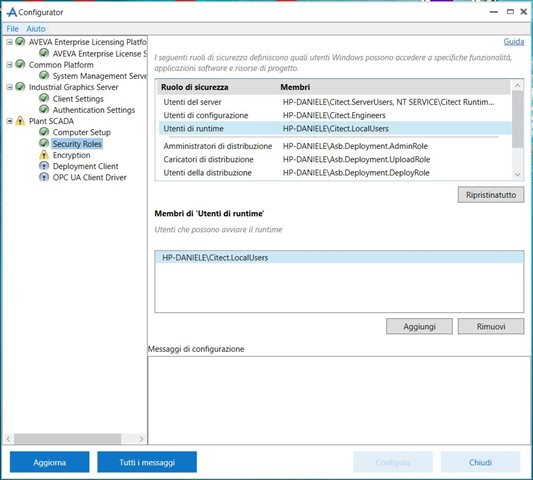Click the green check icon beside Industrial Graphics Server
Image resolution: width=533 pixels, height=480 pixels.
(x=20, y=87)
